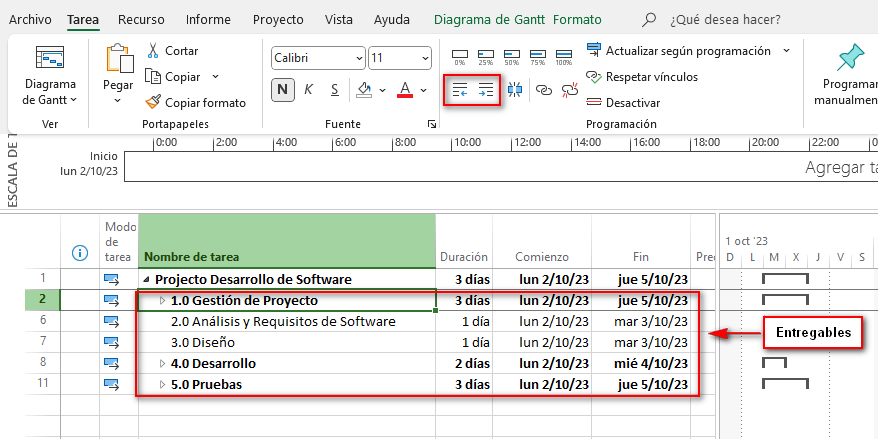
Task: Toggle bold formatting (N)
Action: tap(283, 90)
